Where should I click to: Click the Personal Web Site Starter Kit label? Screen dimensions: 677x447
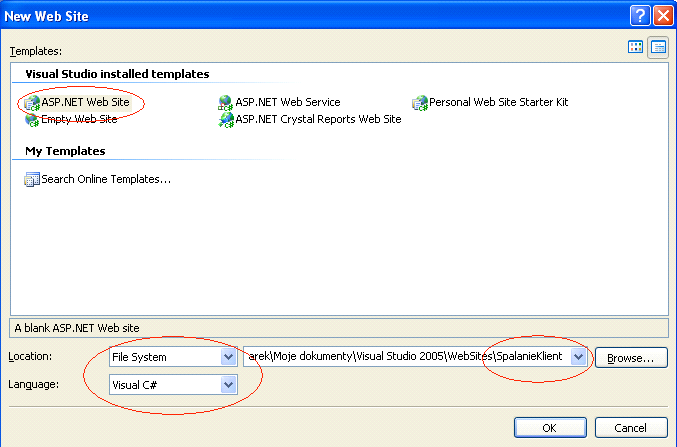pos(499,102)
